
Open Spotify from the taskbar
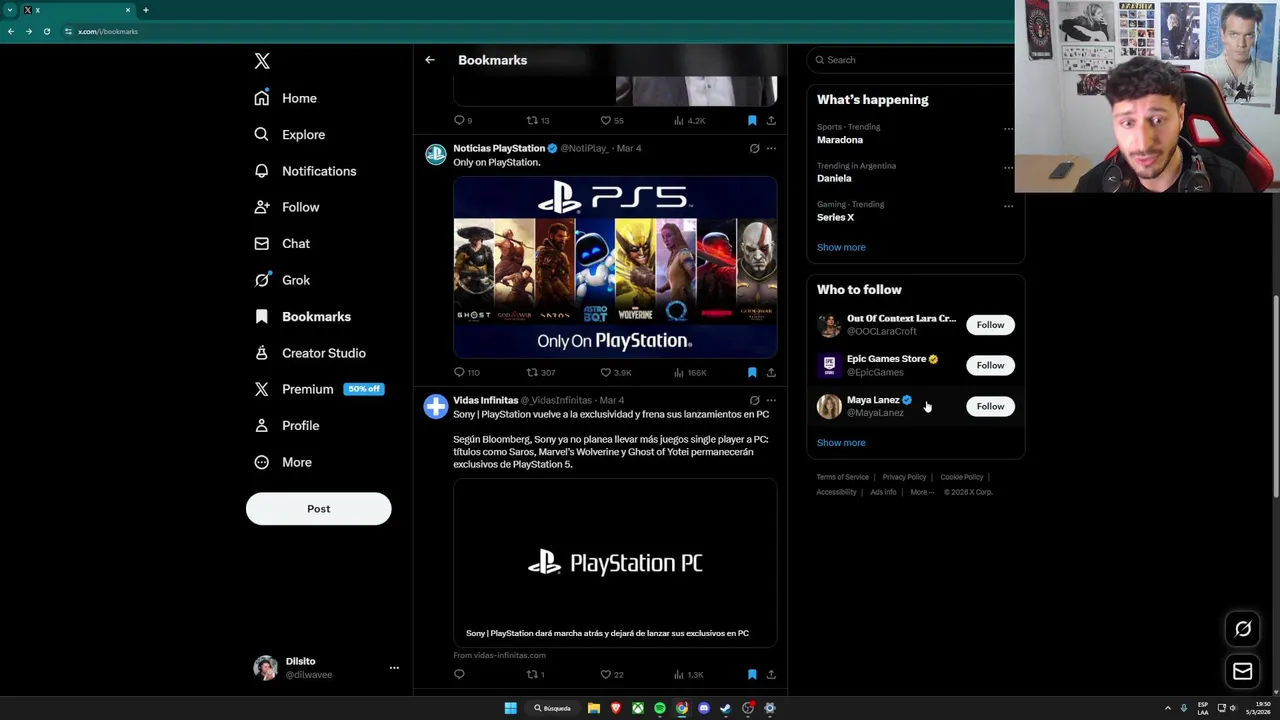click(x=660, y=708)
